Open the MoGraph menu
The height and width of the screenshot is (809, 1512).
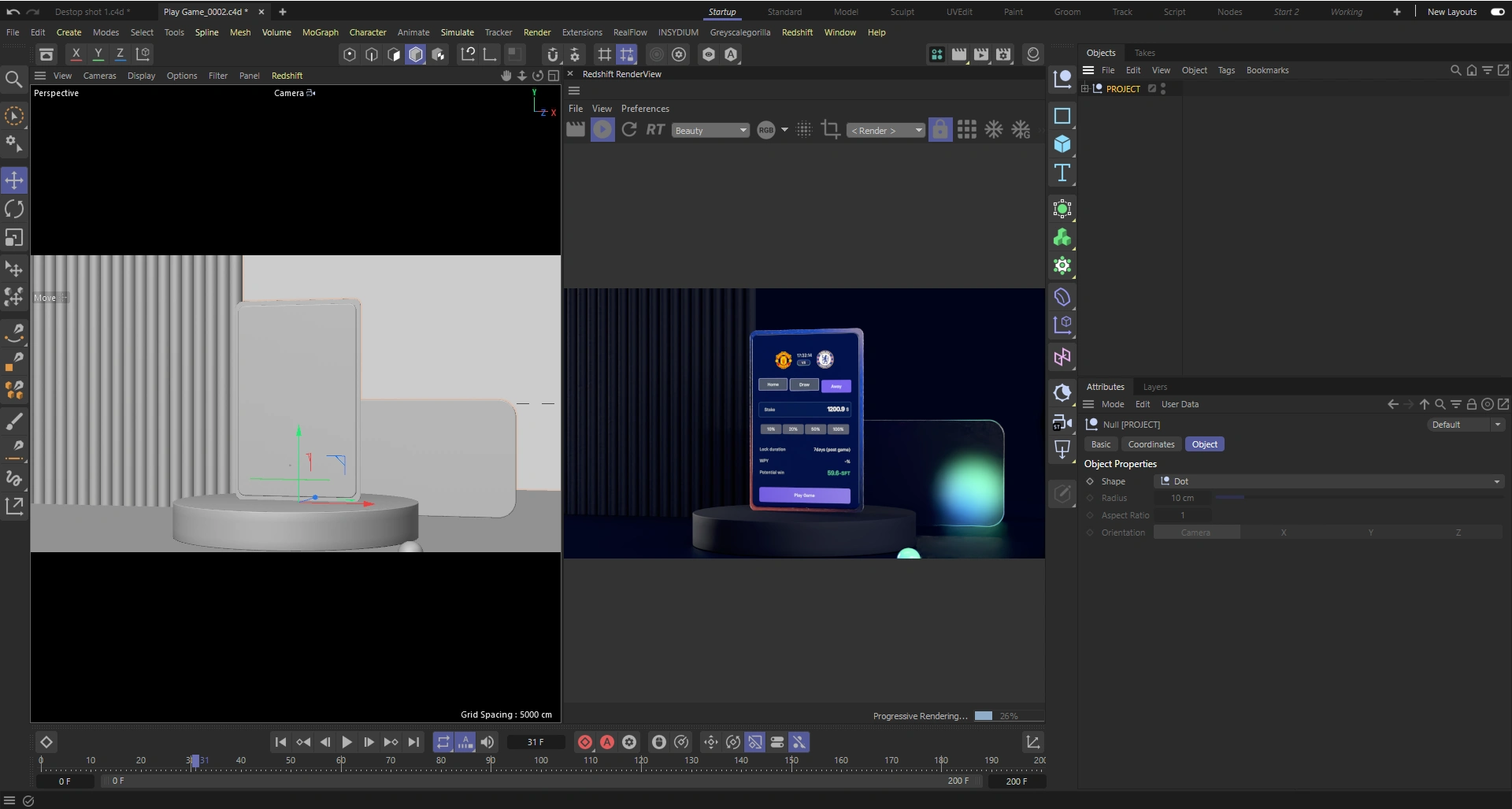pyautogui.click(x=320, y=32)
